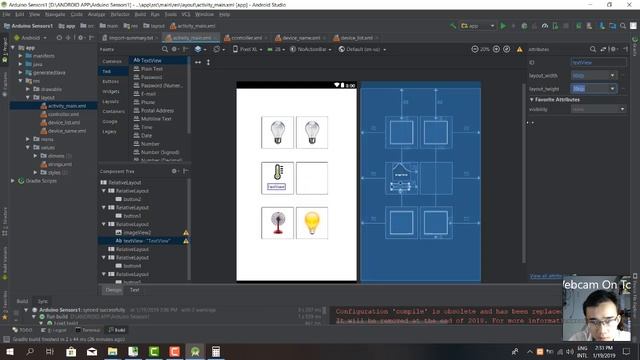Show warnings and errors triangle icon
Image resolution: width=640 pixels, height=360 pixels.
[x=520, y=49]
